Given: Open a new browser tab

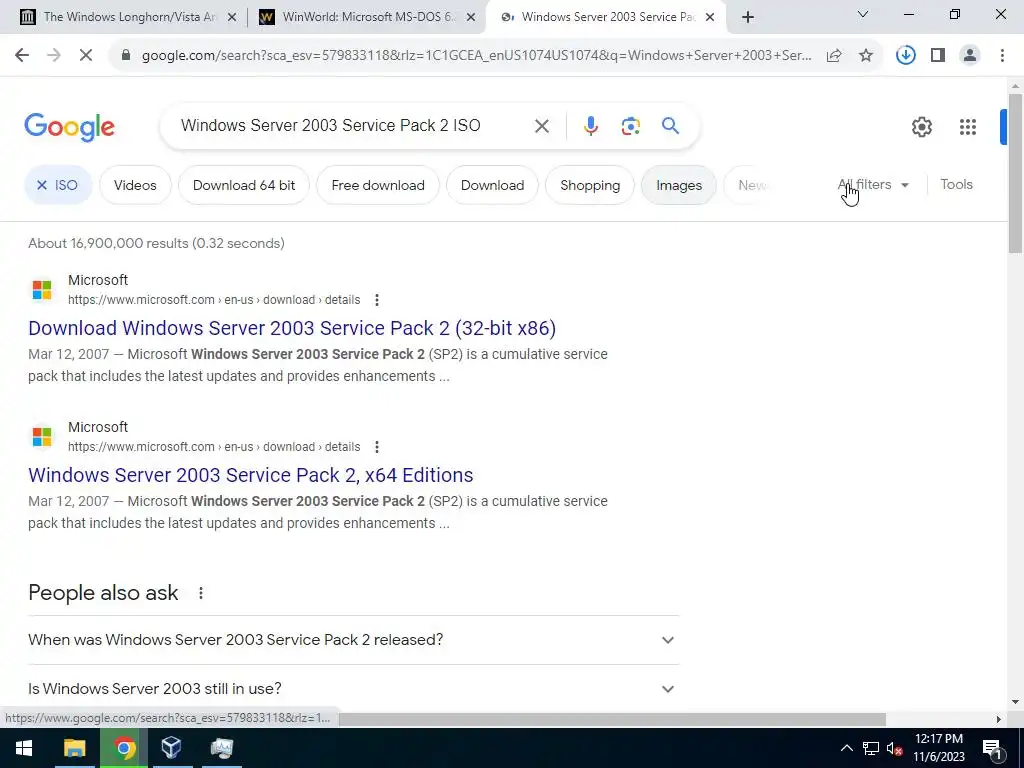Looking at the screenshot, I should 748,17.
